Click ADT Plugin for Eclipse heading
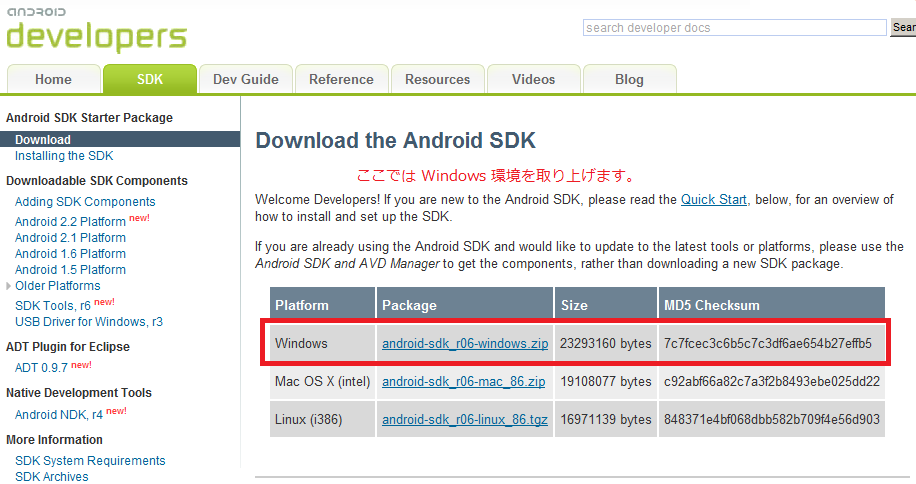The width and height of the screenshot is (916, 484). [68, 347]
